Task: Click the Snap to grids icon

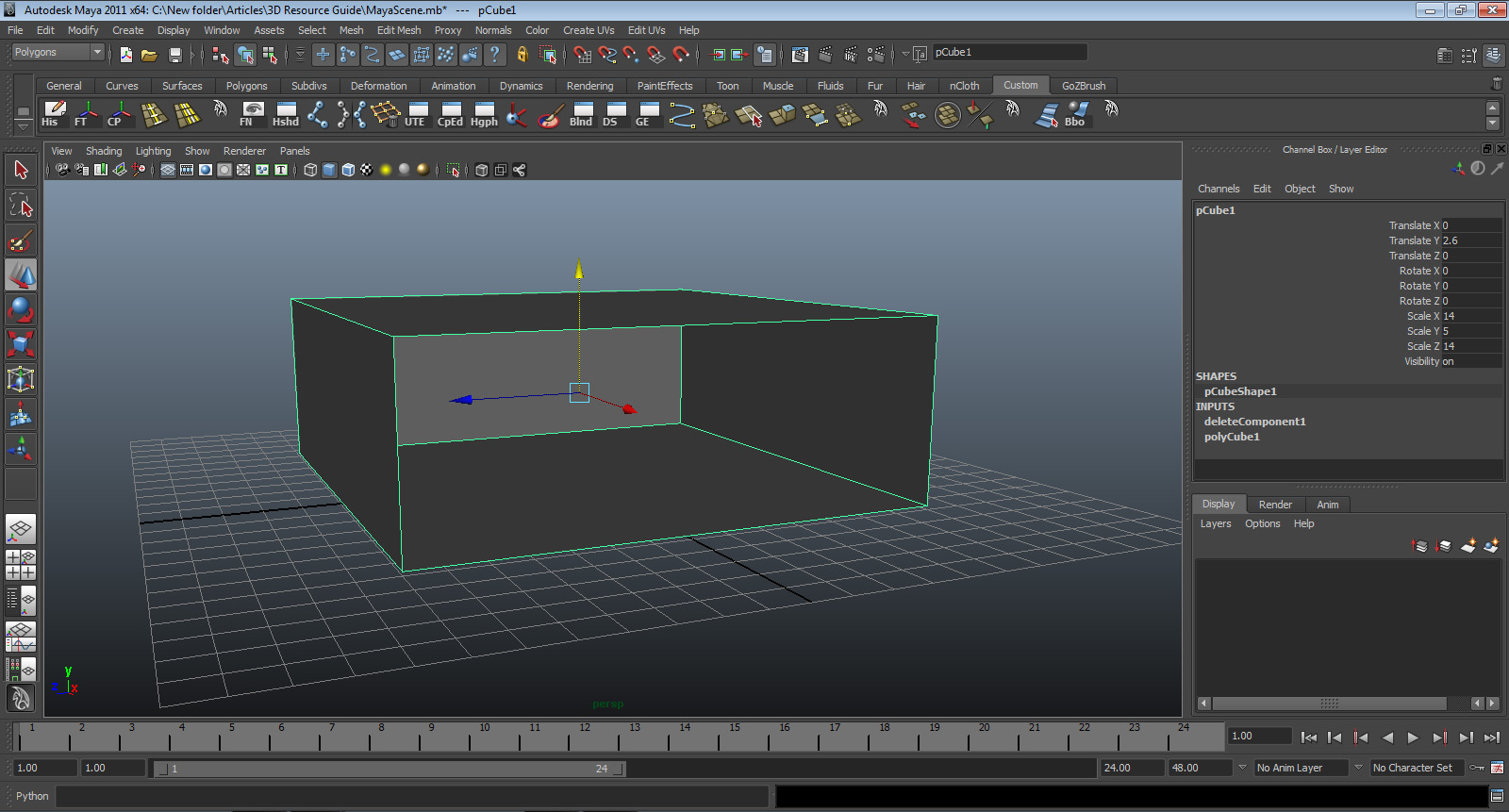Action: 582,55
